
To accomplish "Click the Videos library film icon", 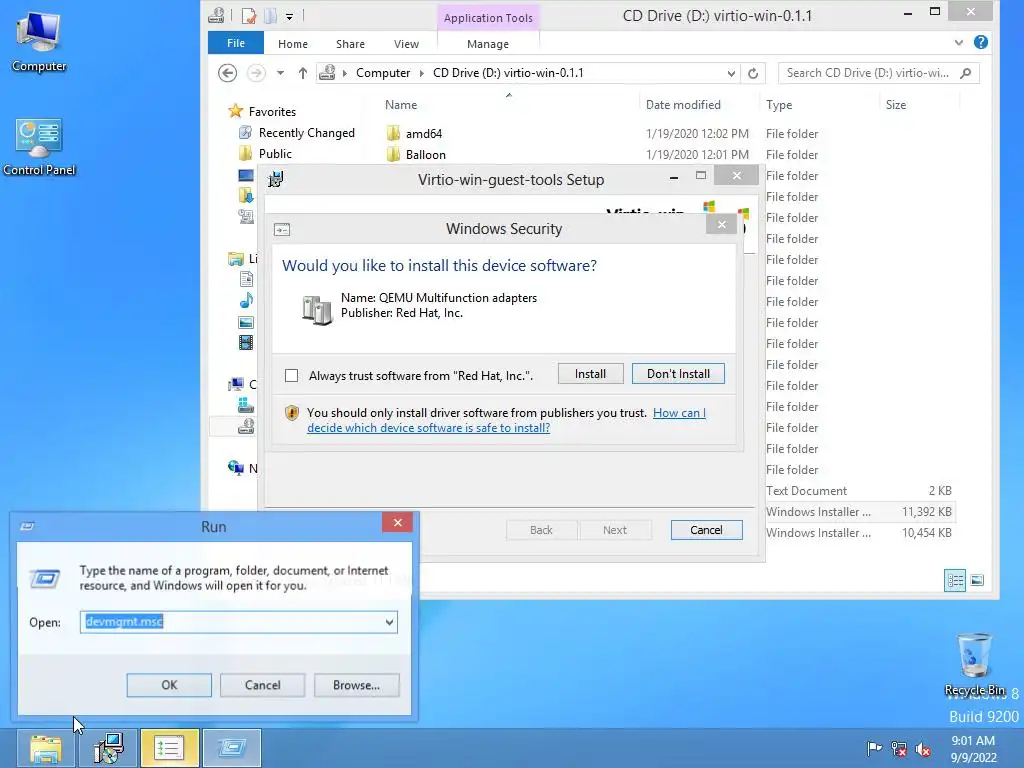I will coord(246,342).
